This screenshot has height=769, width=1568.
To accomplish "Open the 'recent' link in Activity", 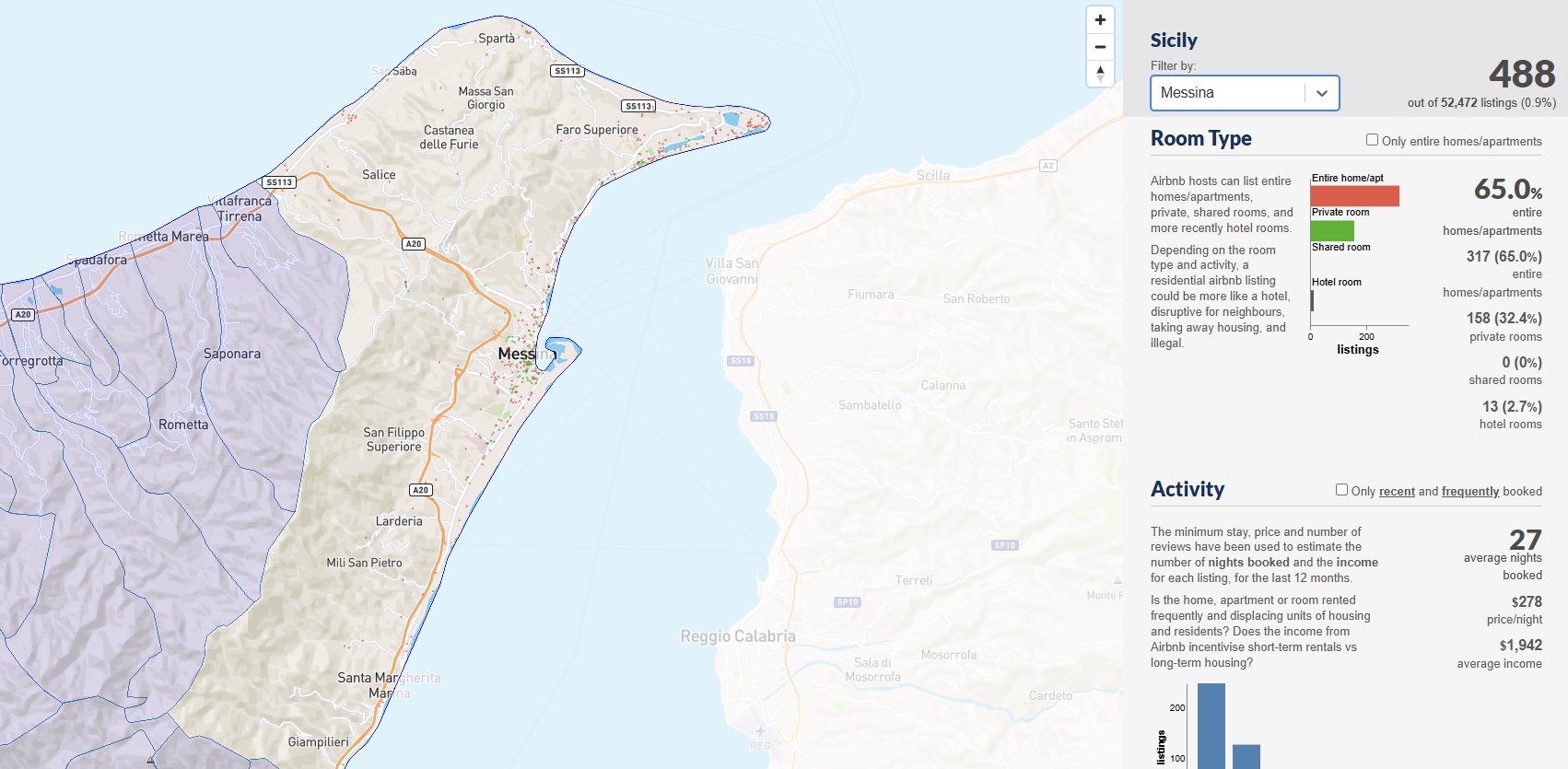I will (1397, 491).
